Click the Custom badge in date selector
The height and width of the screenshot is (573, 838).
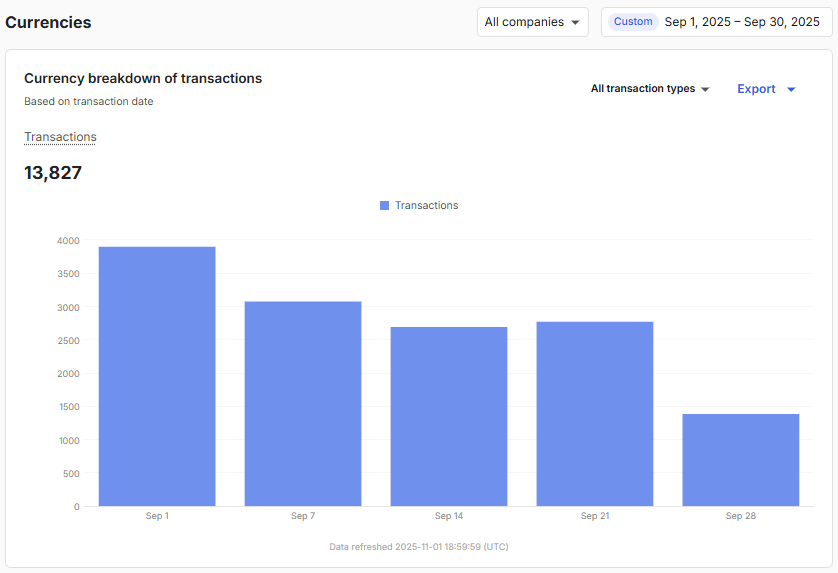633,22
